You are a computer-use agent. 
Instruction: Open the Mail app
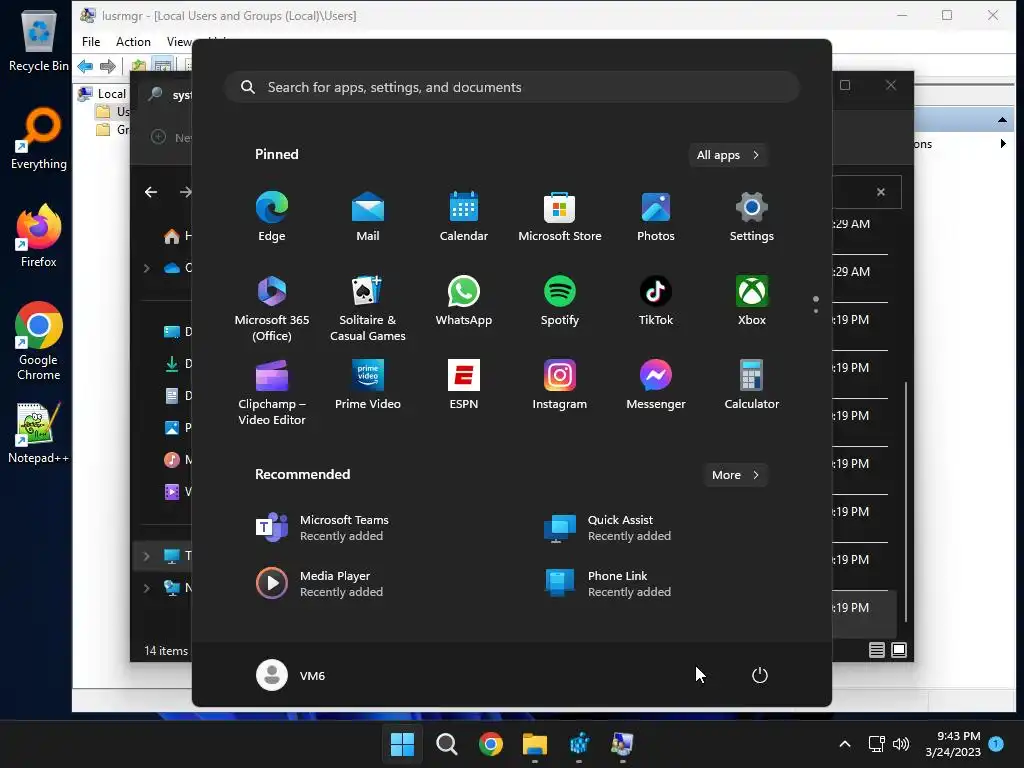point(368,217)
